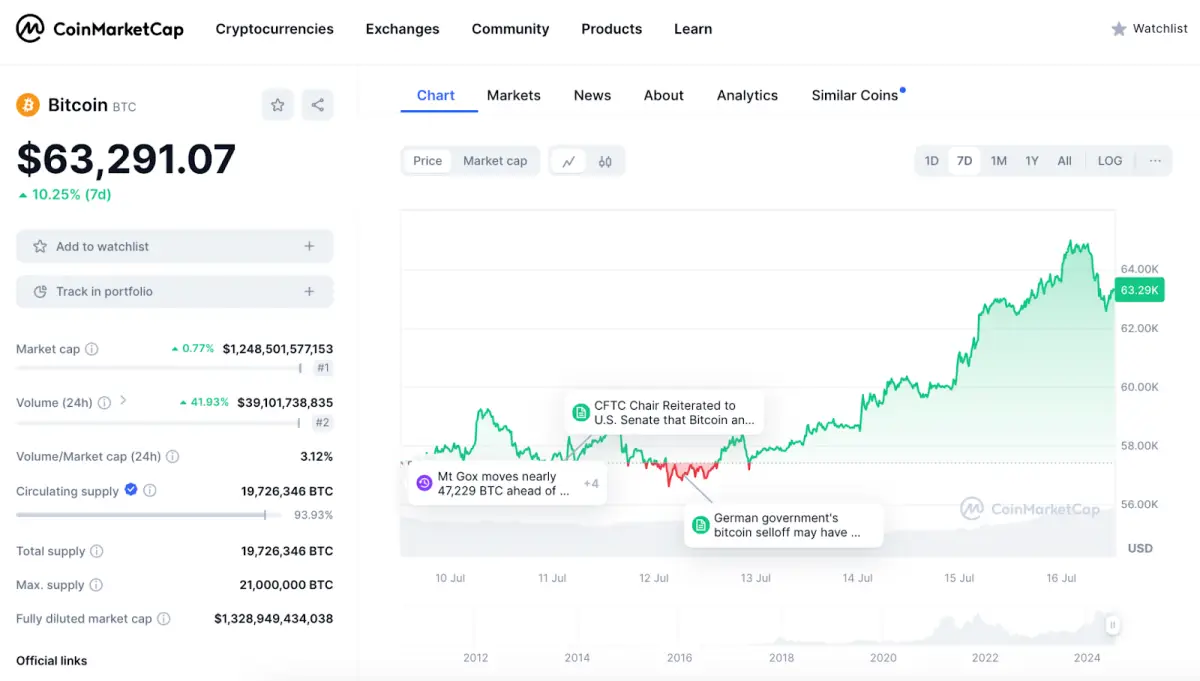The width and height of the screenshot is (1200, 681).
Task: Switch to line chart view icon
Action: tap(569, 161)
